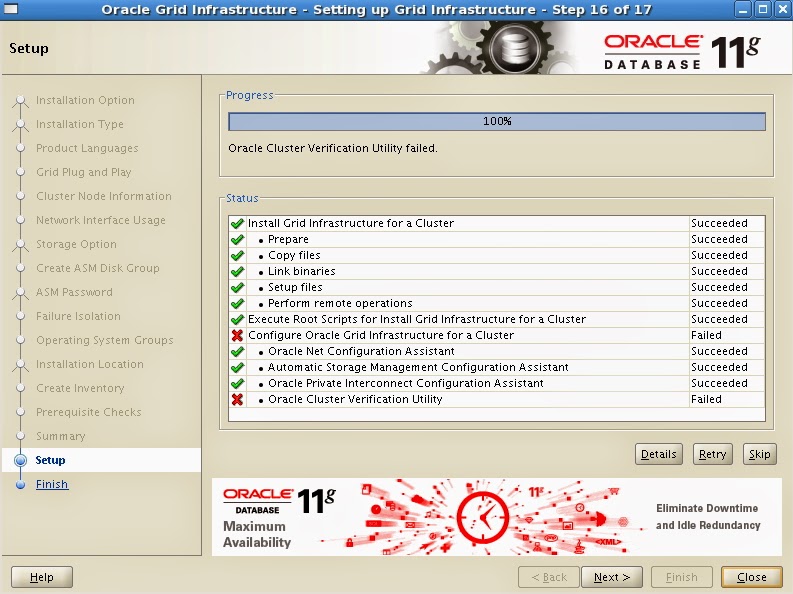Click Grid Plug and Play step
This screenshot has width=793, height=594.
coord(83,172)
